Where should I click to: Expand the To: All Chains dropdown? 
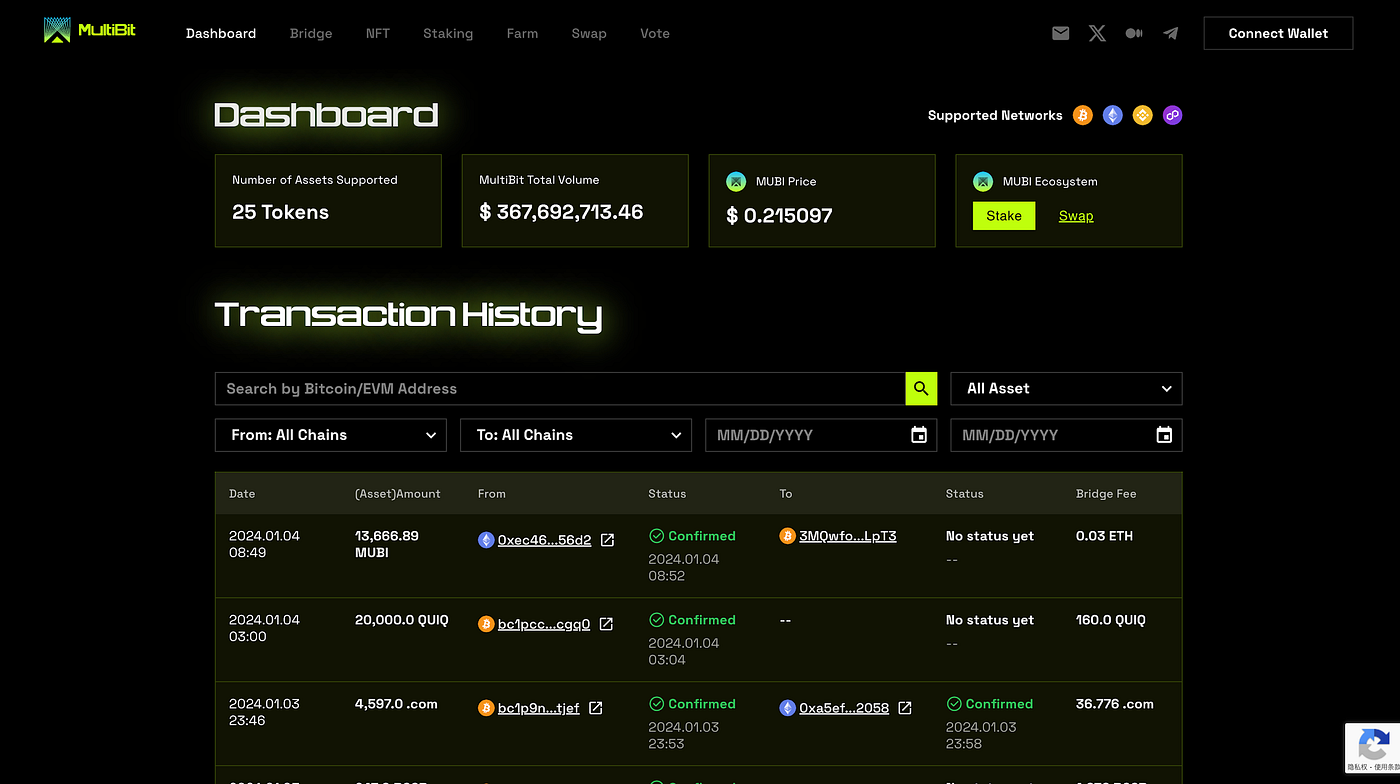click(x=576, y=435)
